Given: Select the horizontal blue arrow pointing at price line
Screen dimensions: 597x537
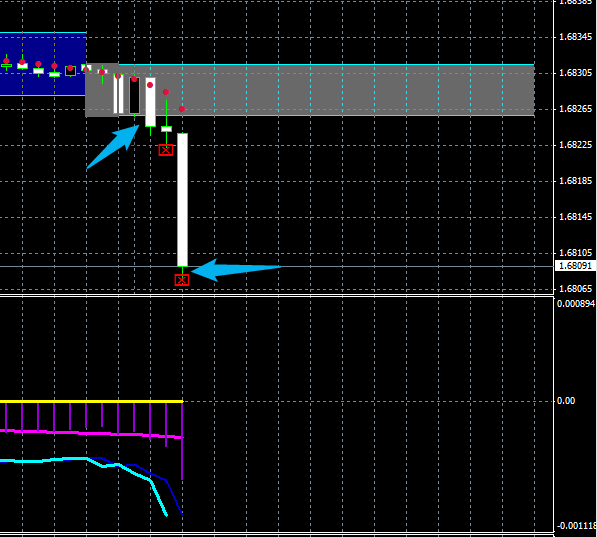Looking at the screenshot, I should tap(236, 270).
